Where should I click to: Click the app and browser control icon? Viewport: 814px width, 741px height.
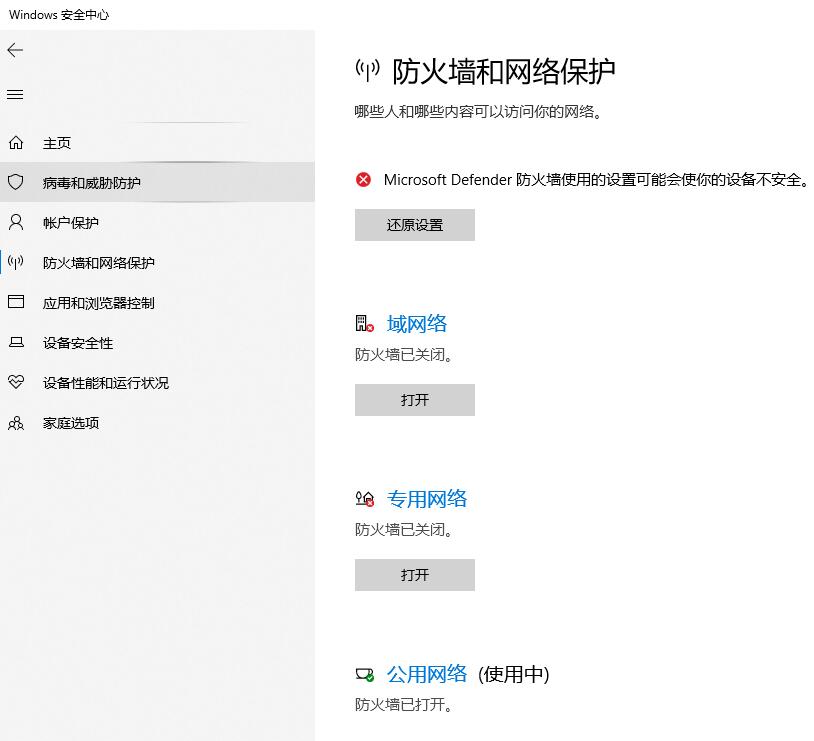[x=15, y=302]
